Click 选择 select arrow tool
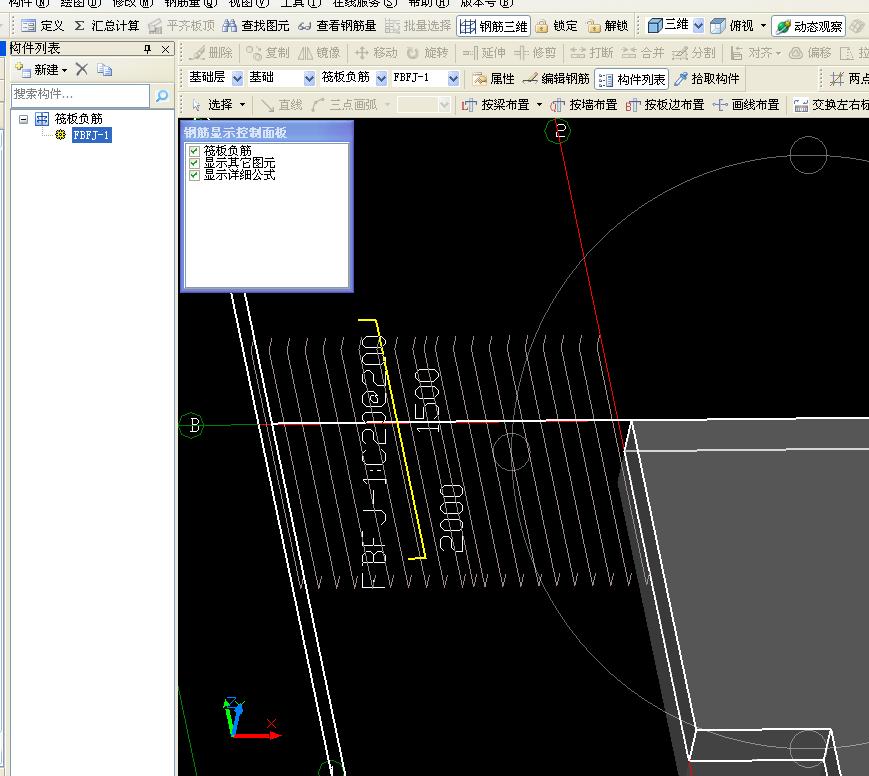The image size is (869, 776). click(212, 104)
